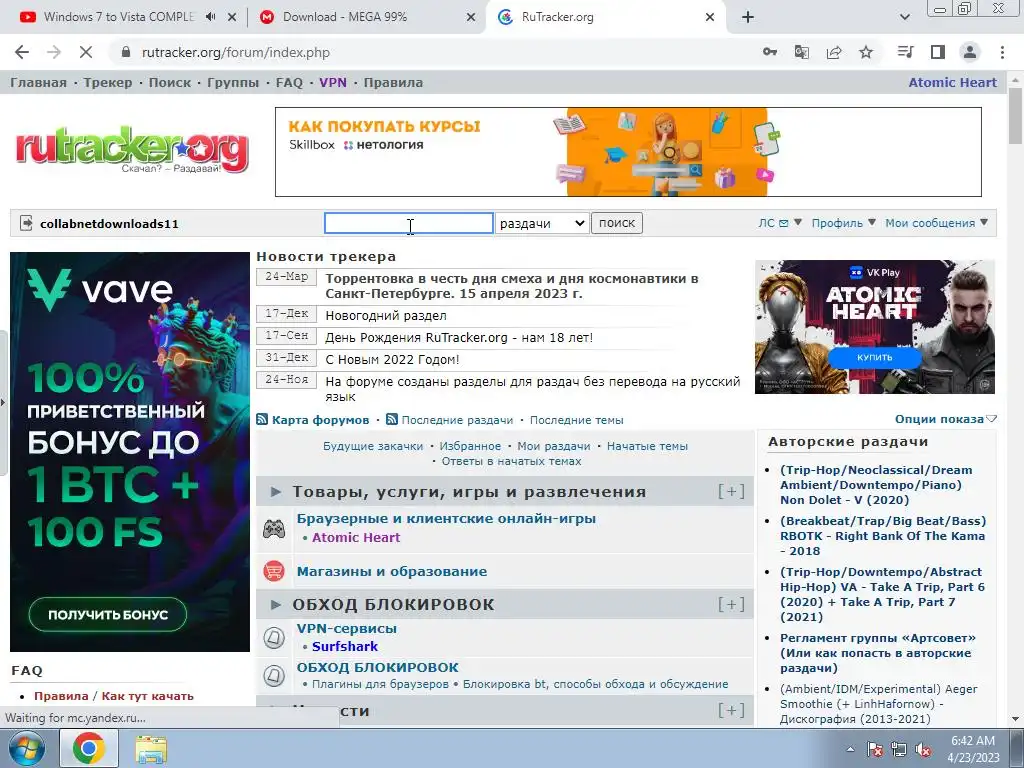Open Избранное link
The height and width of the screenshot is (768, 1024).
point(470,446)
